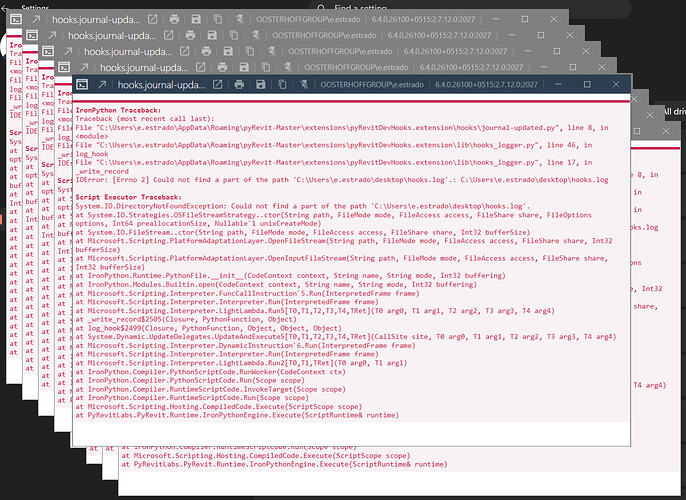Click version 6.4.0.26100+0515:2.7.12.0:2027 in front window

pos(486,84)
